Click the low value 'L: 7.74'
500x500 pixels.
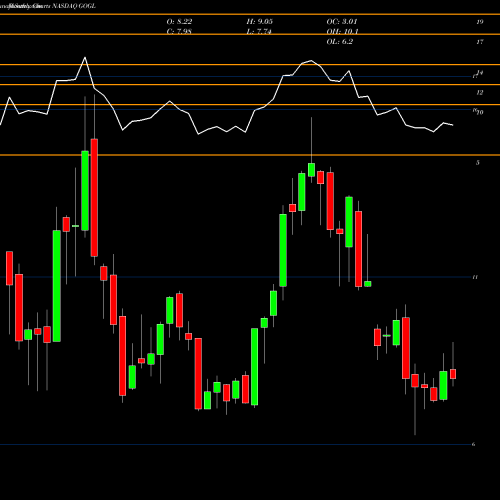tap(259, 32)
